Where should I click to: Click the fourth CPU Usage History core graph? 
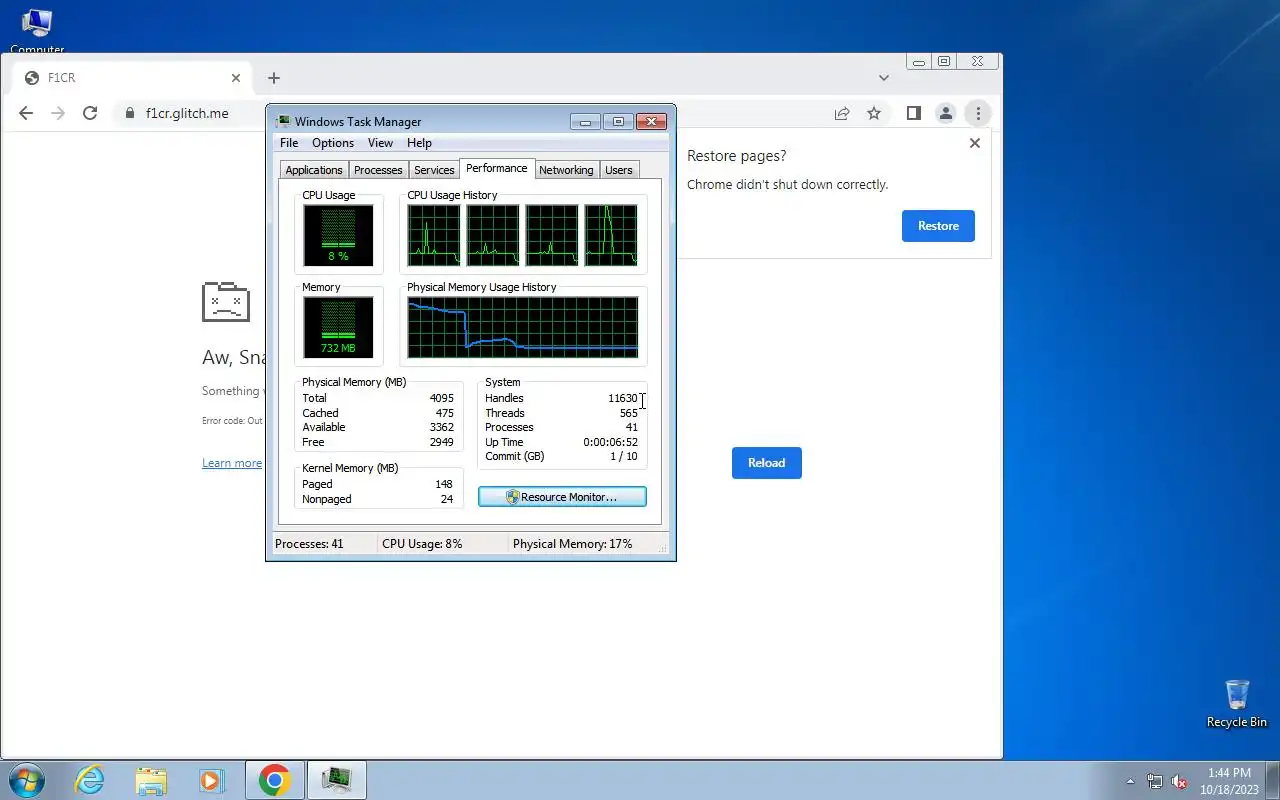611,235
